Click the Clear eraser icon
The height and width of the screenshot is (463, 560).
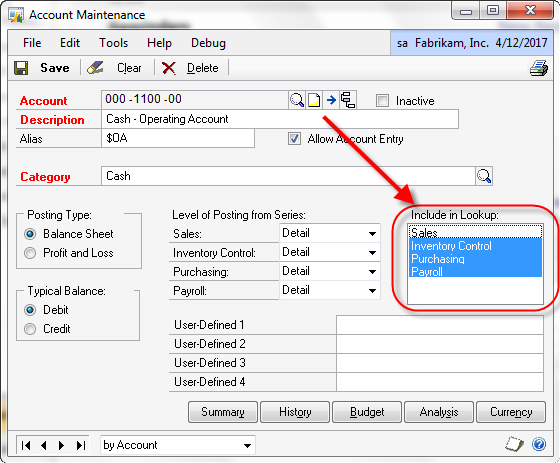[95, 68]
